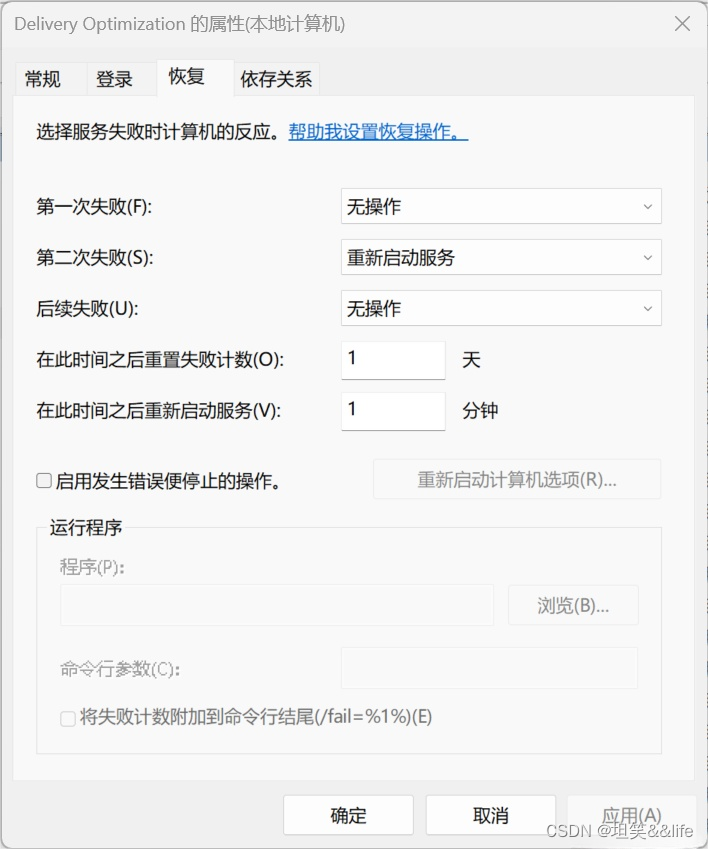
Task: Click the 浏览(B) button
Action: [x=573, y=604]
